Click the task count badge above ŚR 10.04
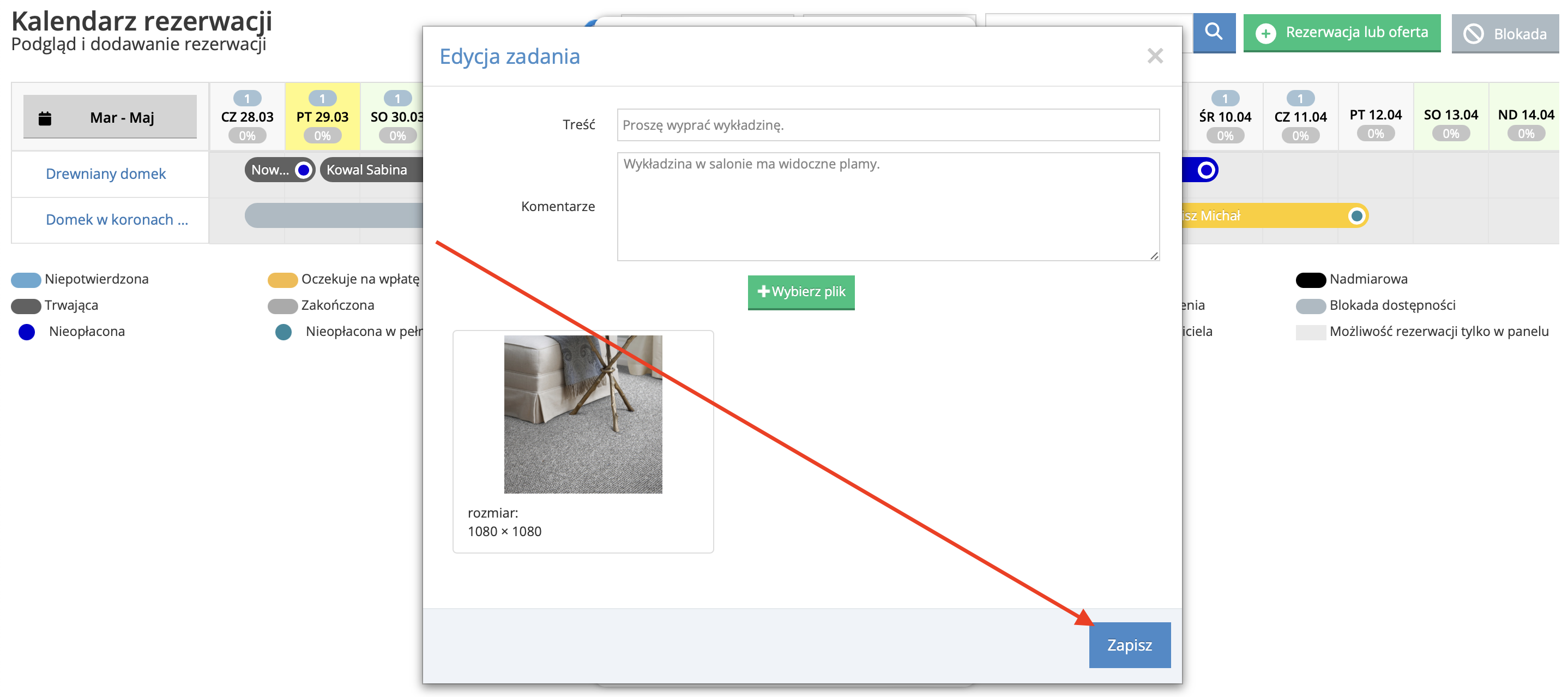This screenshot has height=697, width=1568. 1225,98
